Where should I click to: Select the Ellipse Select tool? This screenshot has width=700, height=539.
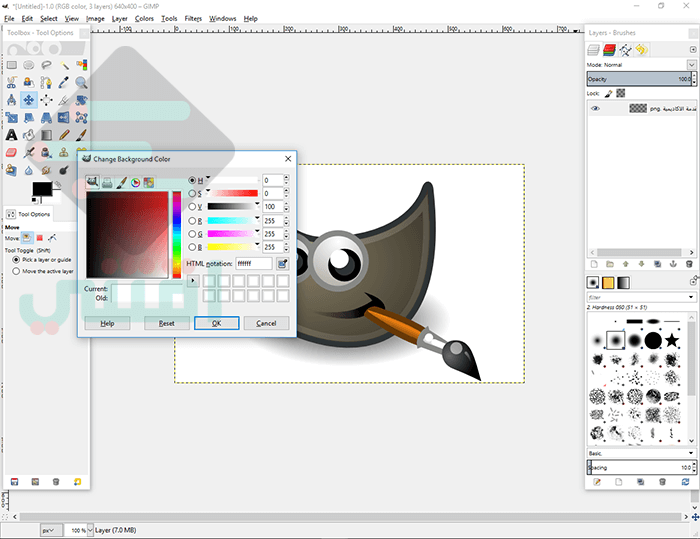29,65
